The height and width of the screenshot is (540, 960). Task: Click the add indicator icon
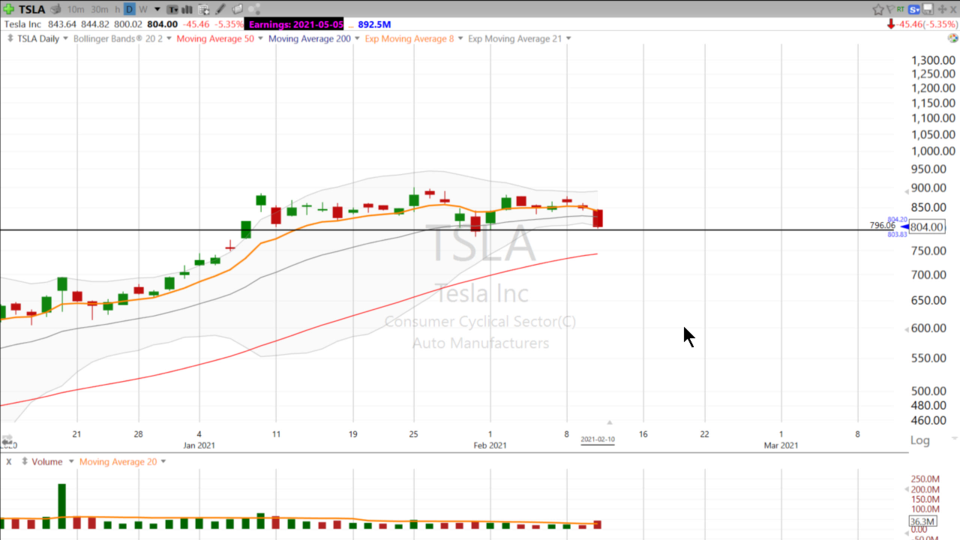(204, 9)
